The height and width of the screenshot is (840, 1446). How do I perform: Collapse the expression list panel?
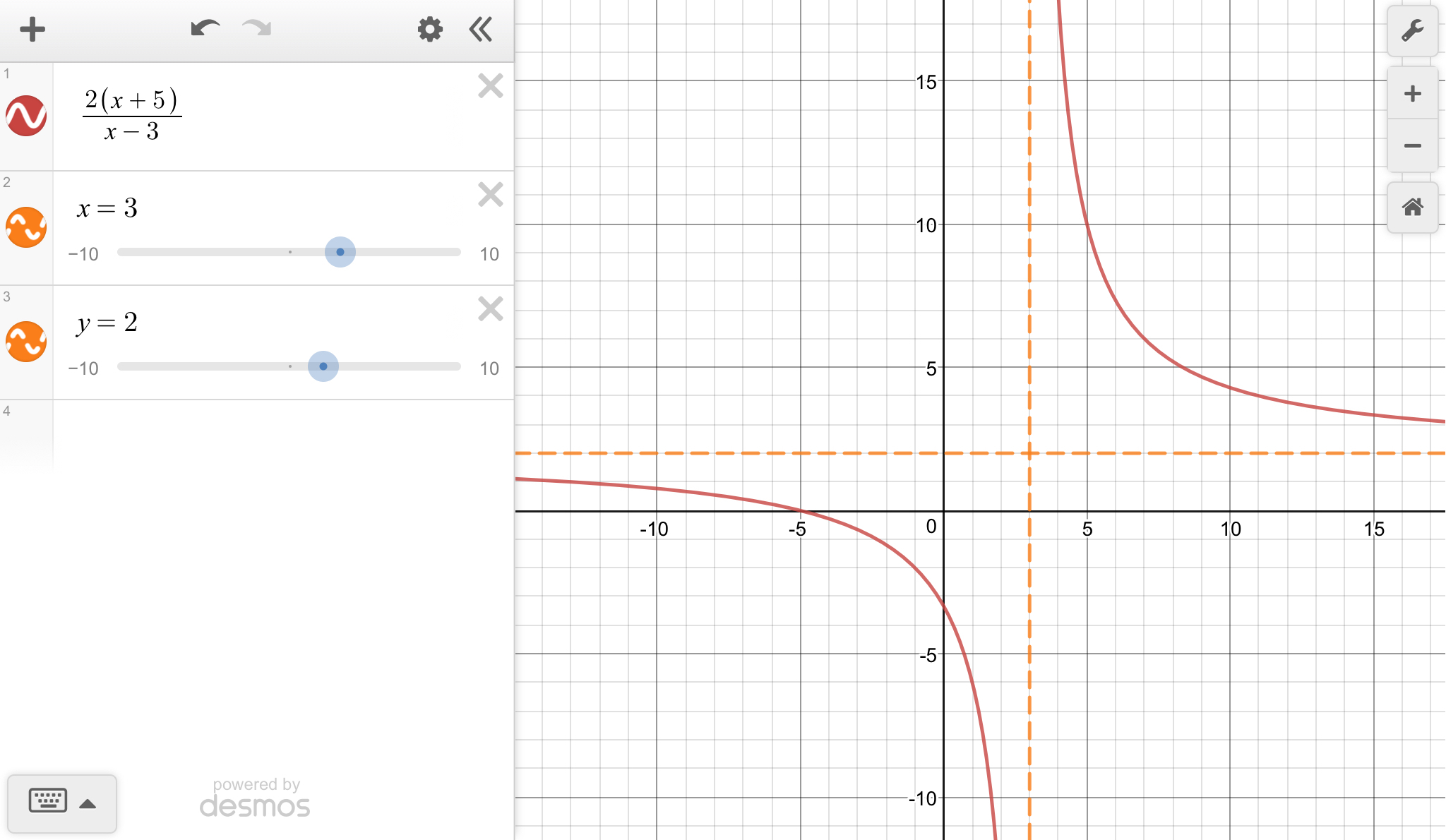tap(481, 30)
